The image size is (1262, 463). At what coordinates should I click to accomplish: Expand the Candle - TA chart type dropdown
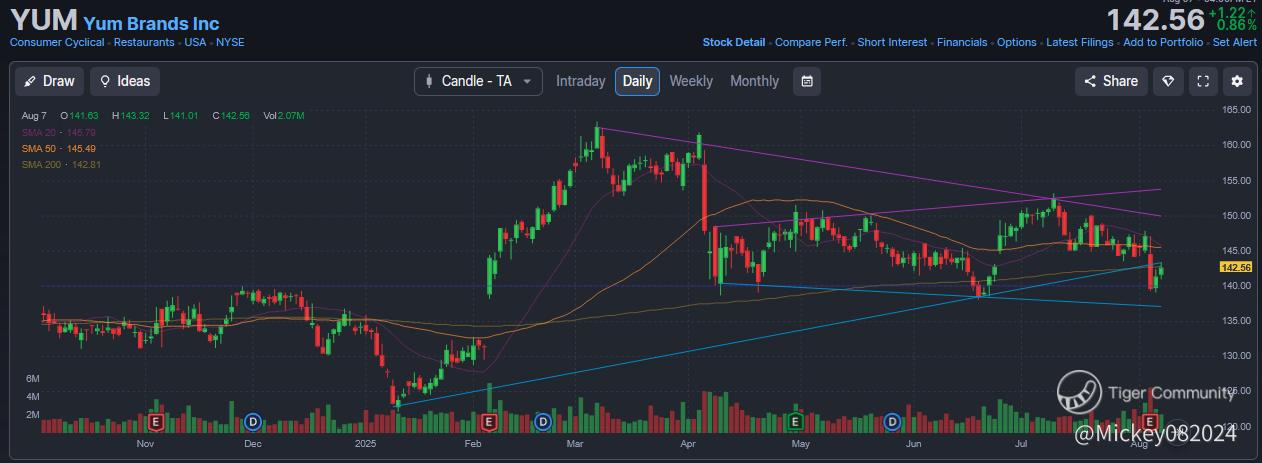pyautogui.click(x=478, y=81)
